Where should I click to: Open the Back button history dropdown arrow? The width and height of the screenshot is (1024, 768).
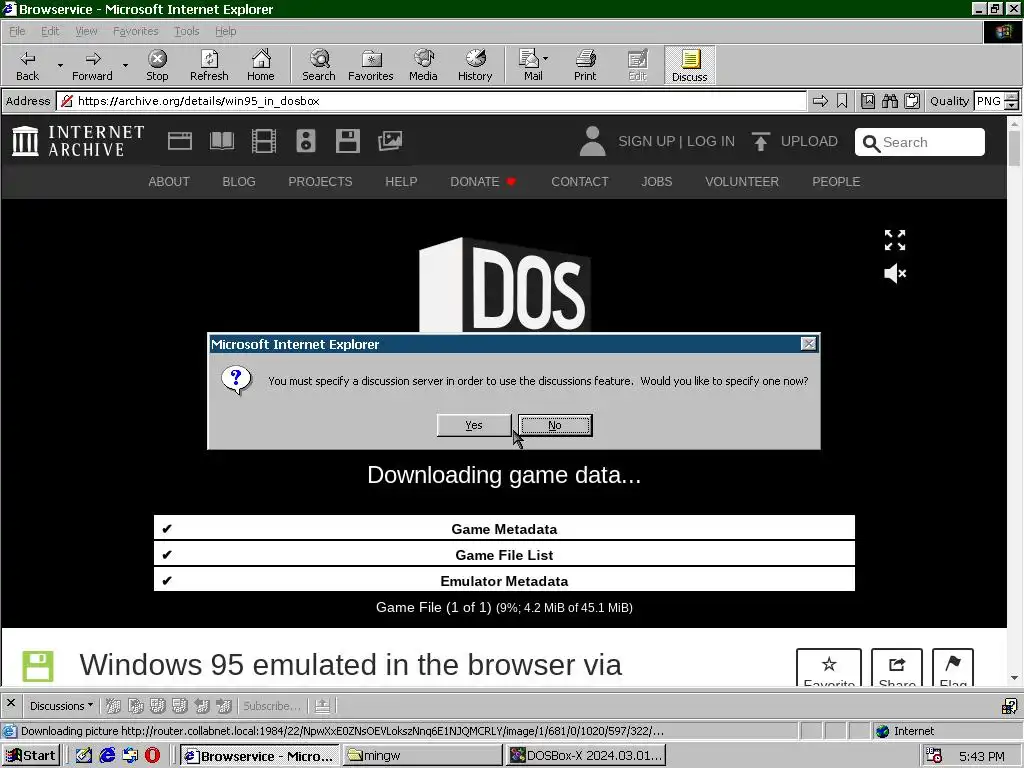(60, 66)
